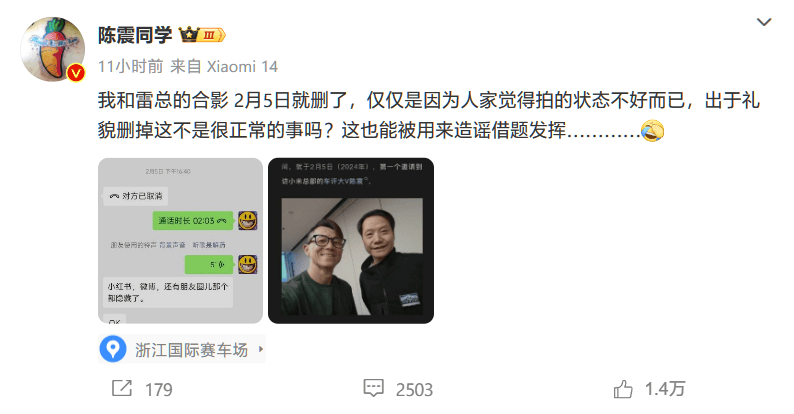Click the comment count 2503
Image resolution: width=794 pixels, height=414 pixels.
[414, 390]
